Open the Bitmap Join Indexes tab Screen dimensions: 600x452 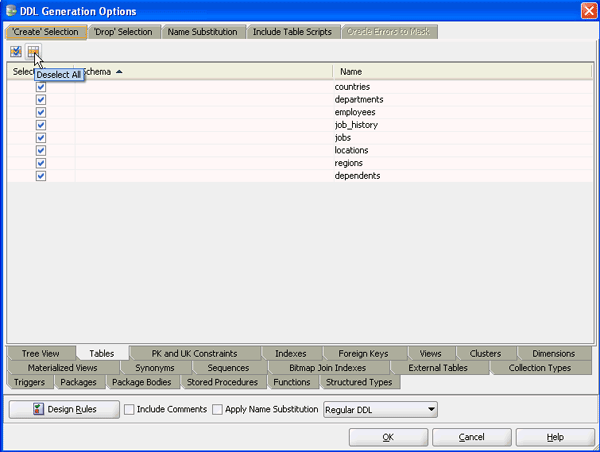[x=328, y=368]
